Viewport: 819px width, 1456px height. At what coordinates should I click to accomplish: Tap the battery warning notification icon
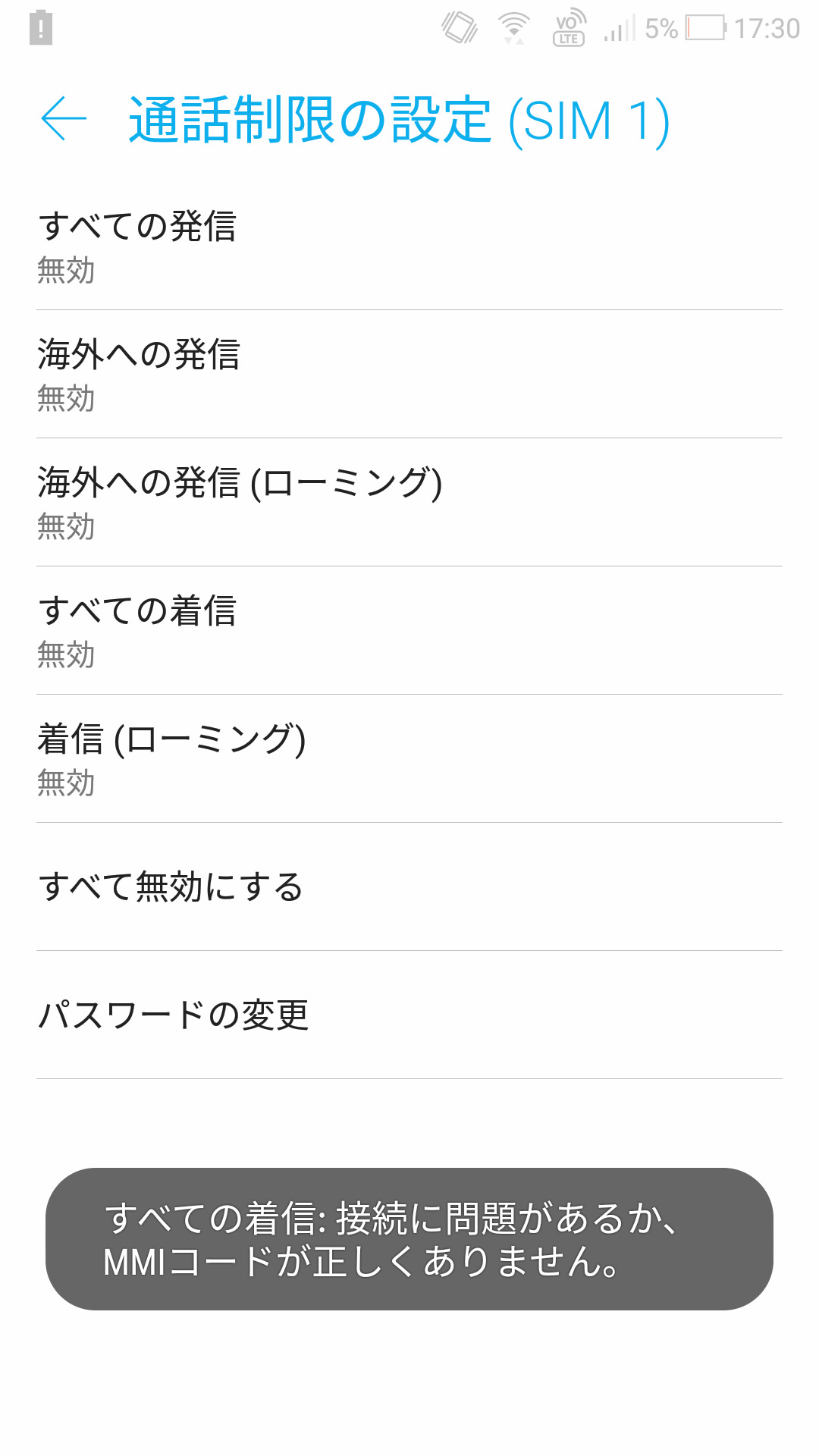coord(41,29)
